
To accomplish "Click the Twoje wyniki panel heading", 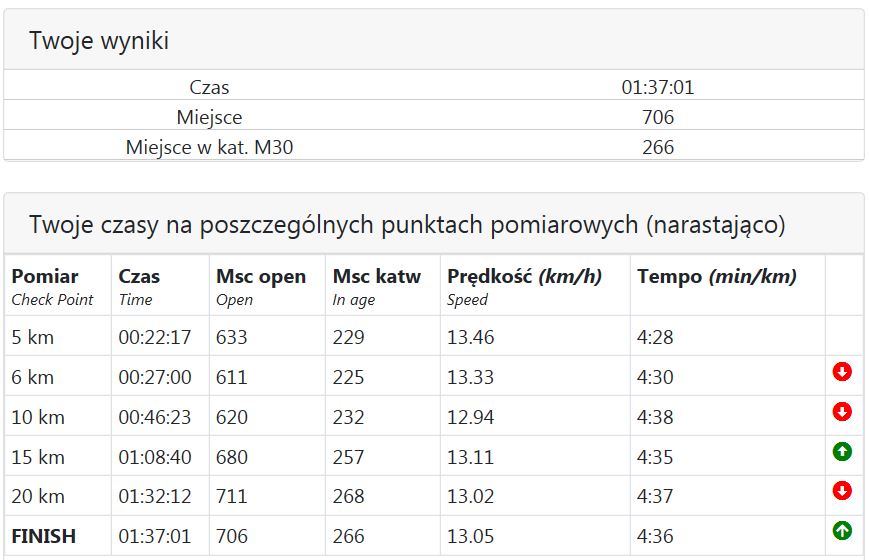I will coord(99,41).
